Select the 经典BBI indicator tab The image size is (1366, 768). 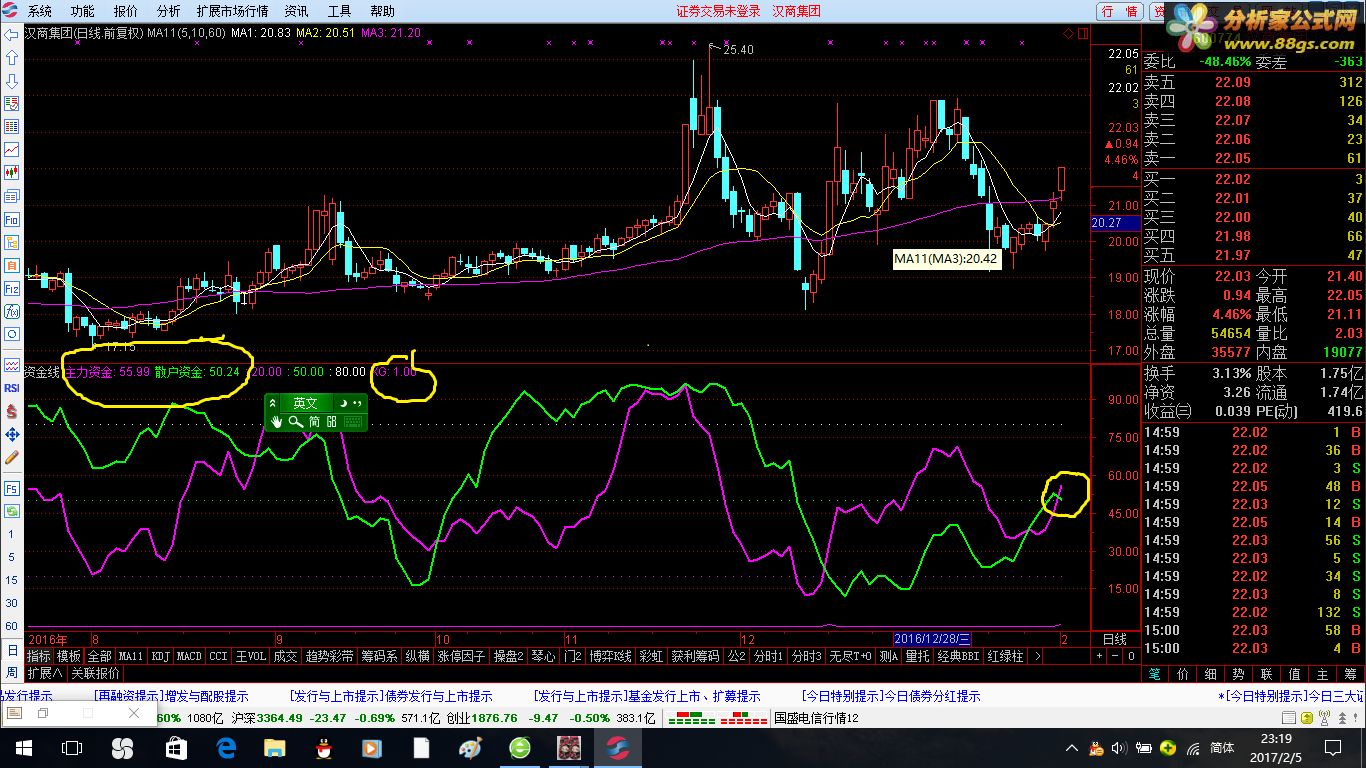[x=957, y=656]
